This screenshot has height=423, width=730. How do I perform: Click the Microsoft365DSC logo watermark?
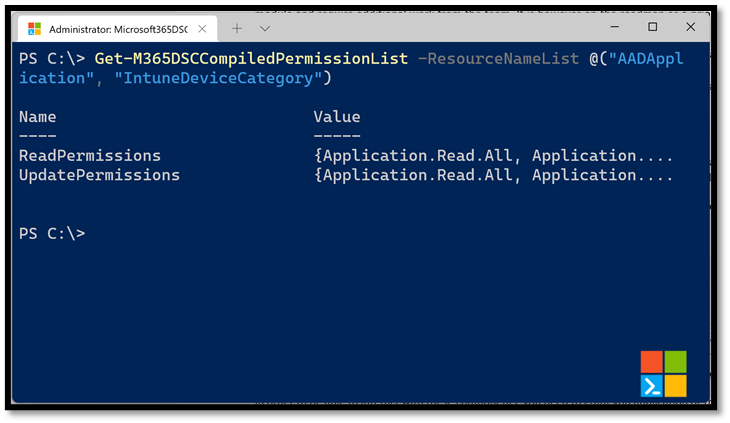coord(663,374)
